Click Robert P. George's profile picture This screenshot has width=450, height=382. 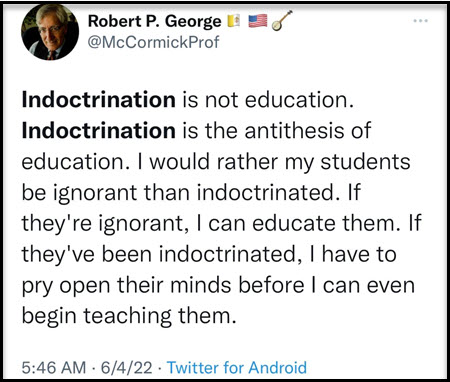50,32
